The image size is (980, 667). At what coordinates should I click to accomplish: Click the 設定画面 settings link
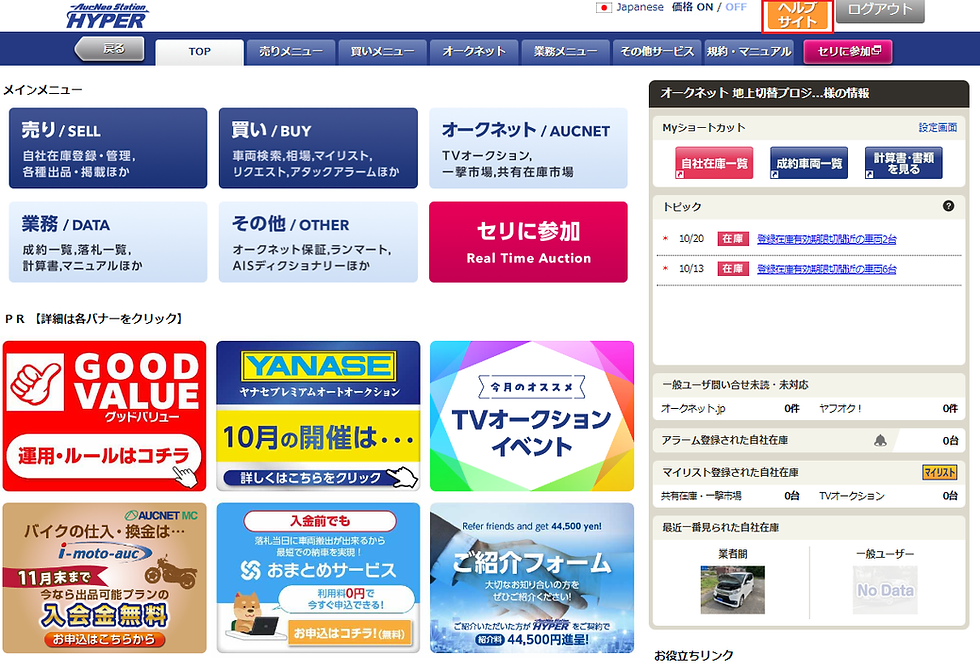[938, 128]
